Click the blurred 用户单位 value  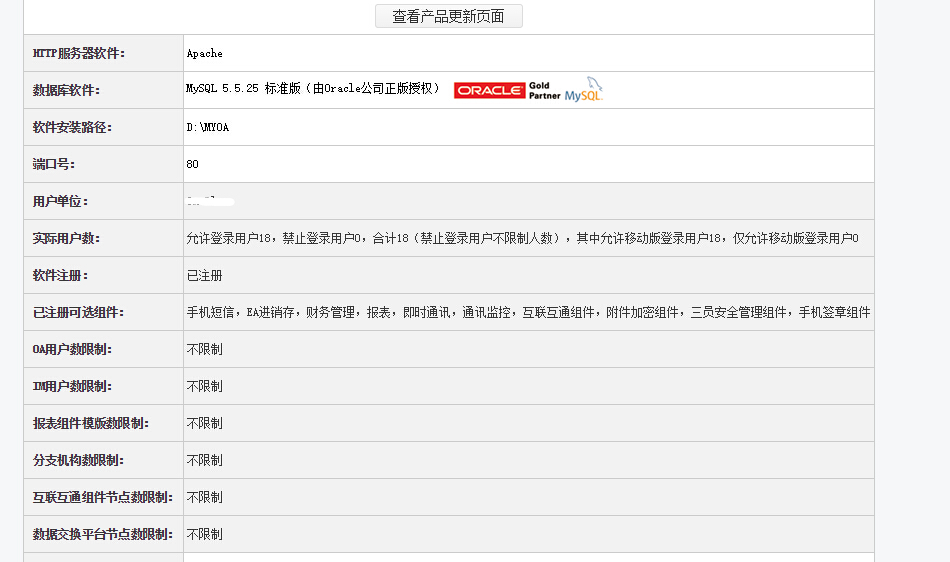coord(209,201)
